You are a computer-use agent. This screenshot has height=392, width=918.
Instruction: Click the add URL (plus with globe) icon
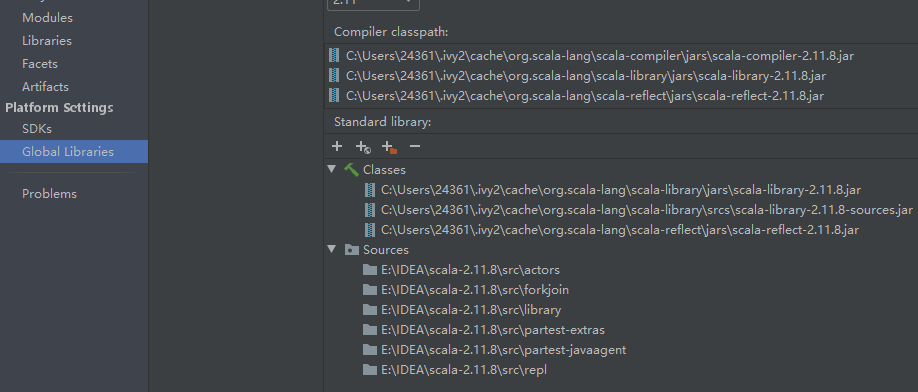(363, 147)
